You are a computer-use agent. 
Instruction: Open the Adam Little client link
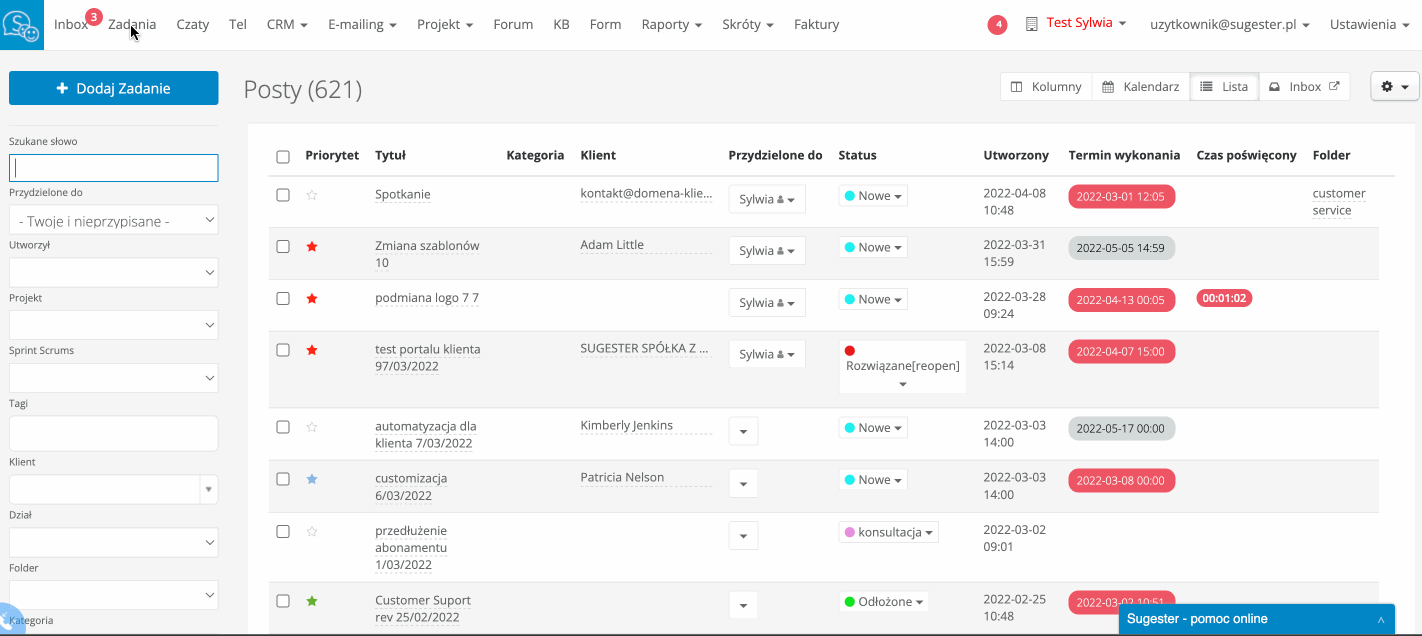click(x=612, y=245)
